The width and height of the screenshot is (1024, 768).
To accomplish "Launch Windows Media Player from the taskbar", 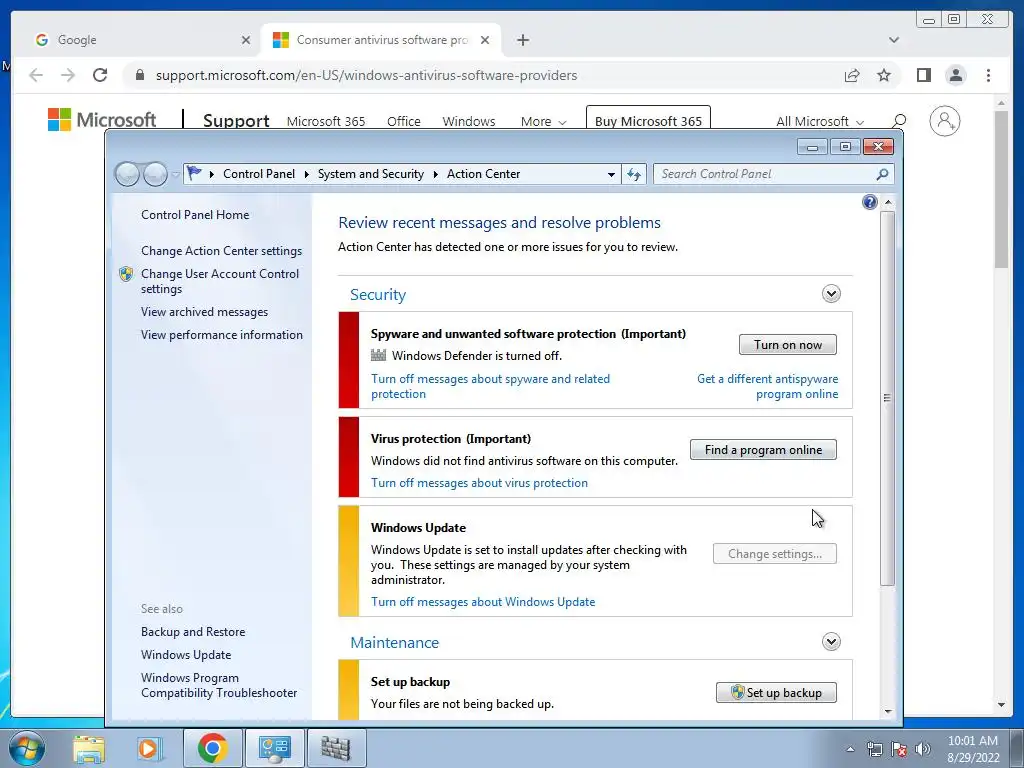I will pyautogui.click(x=148, y=748).
